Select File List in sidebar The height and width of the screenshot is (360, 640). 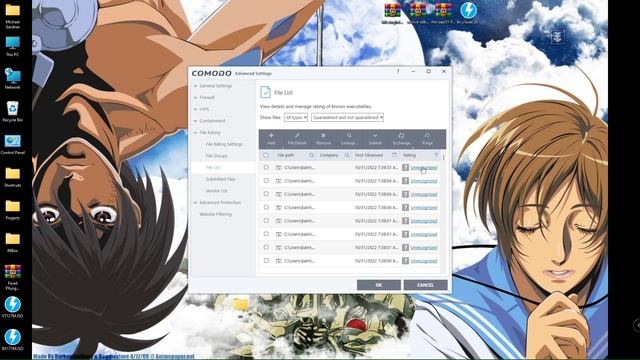pyautogui.click(x=213, y=167)
